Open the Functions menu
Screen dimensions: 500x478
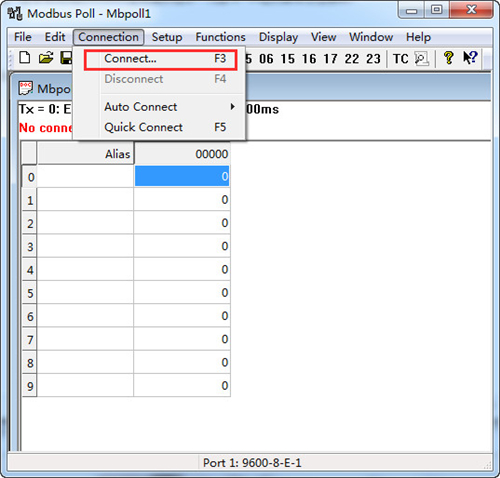point(220,37)
